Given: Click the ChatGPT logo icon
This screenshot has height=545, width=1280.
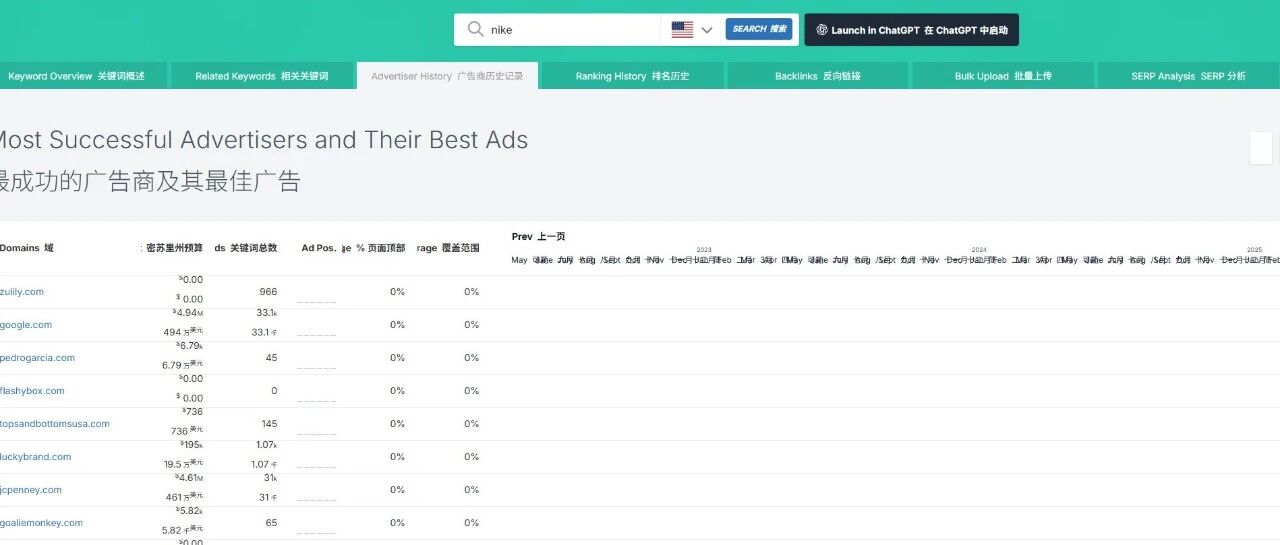Looking at the screenshot, I should (x=821, y=30).
